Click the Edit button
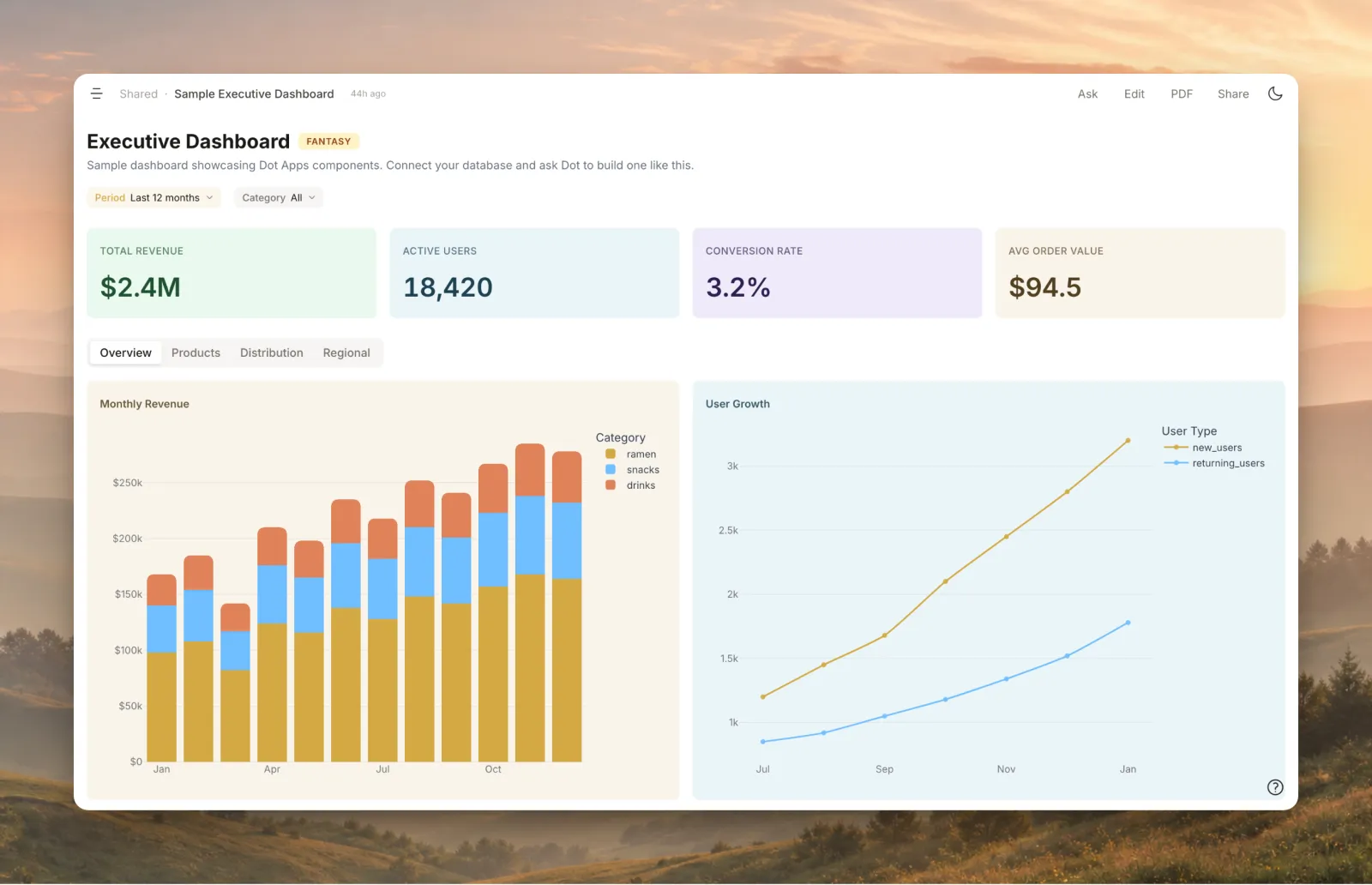 [1134, 93]
